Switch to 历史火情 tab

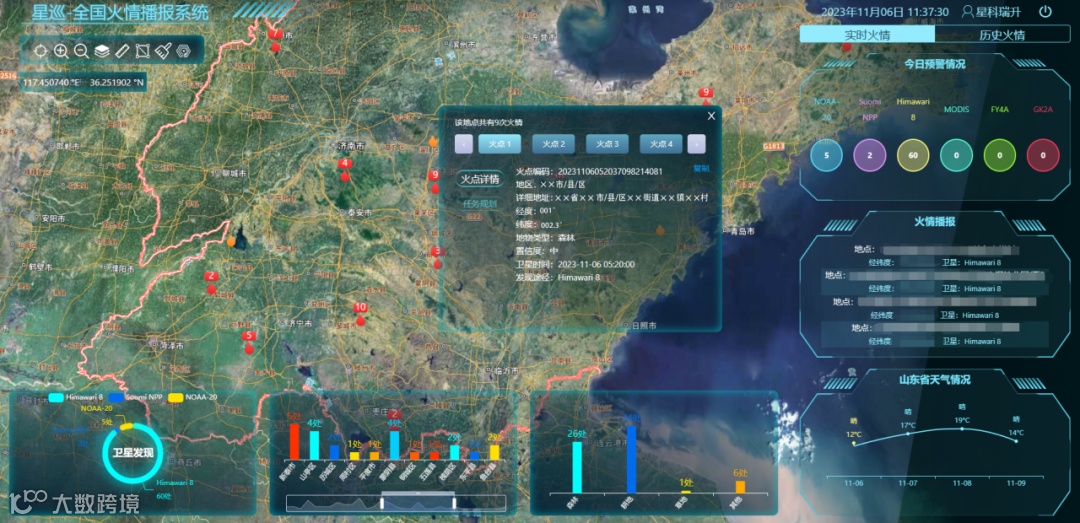pos(1002,34)
